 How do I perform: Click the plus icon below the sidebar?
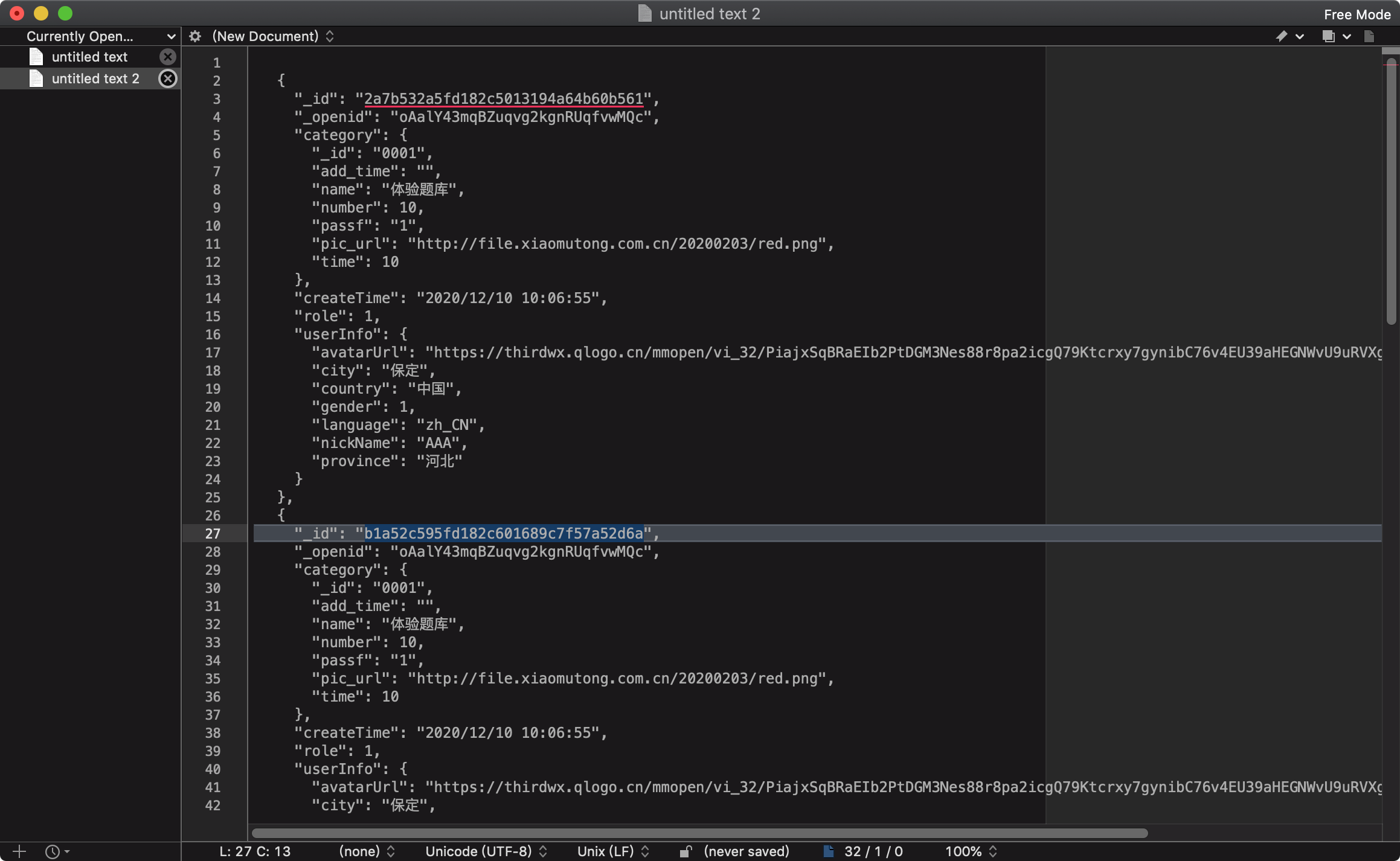point(19,851)
